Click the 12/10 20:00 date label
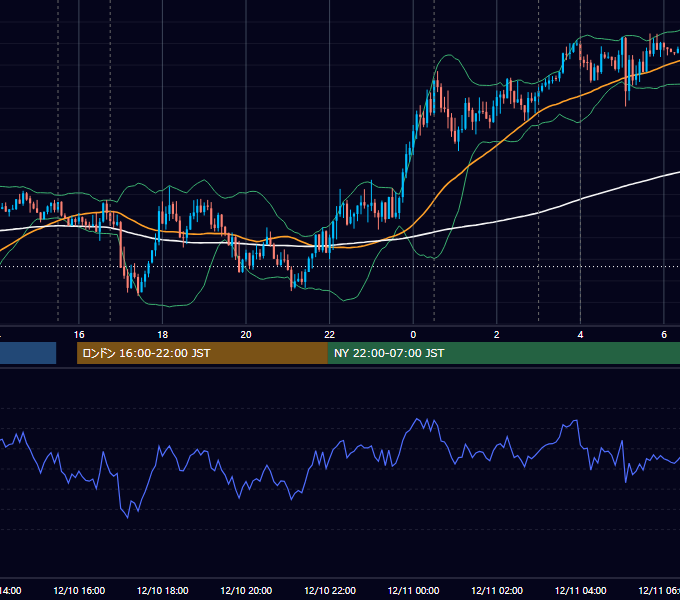The image size is (680, 600). (246, 590)
